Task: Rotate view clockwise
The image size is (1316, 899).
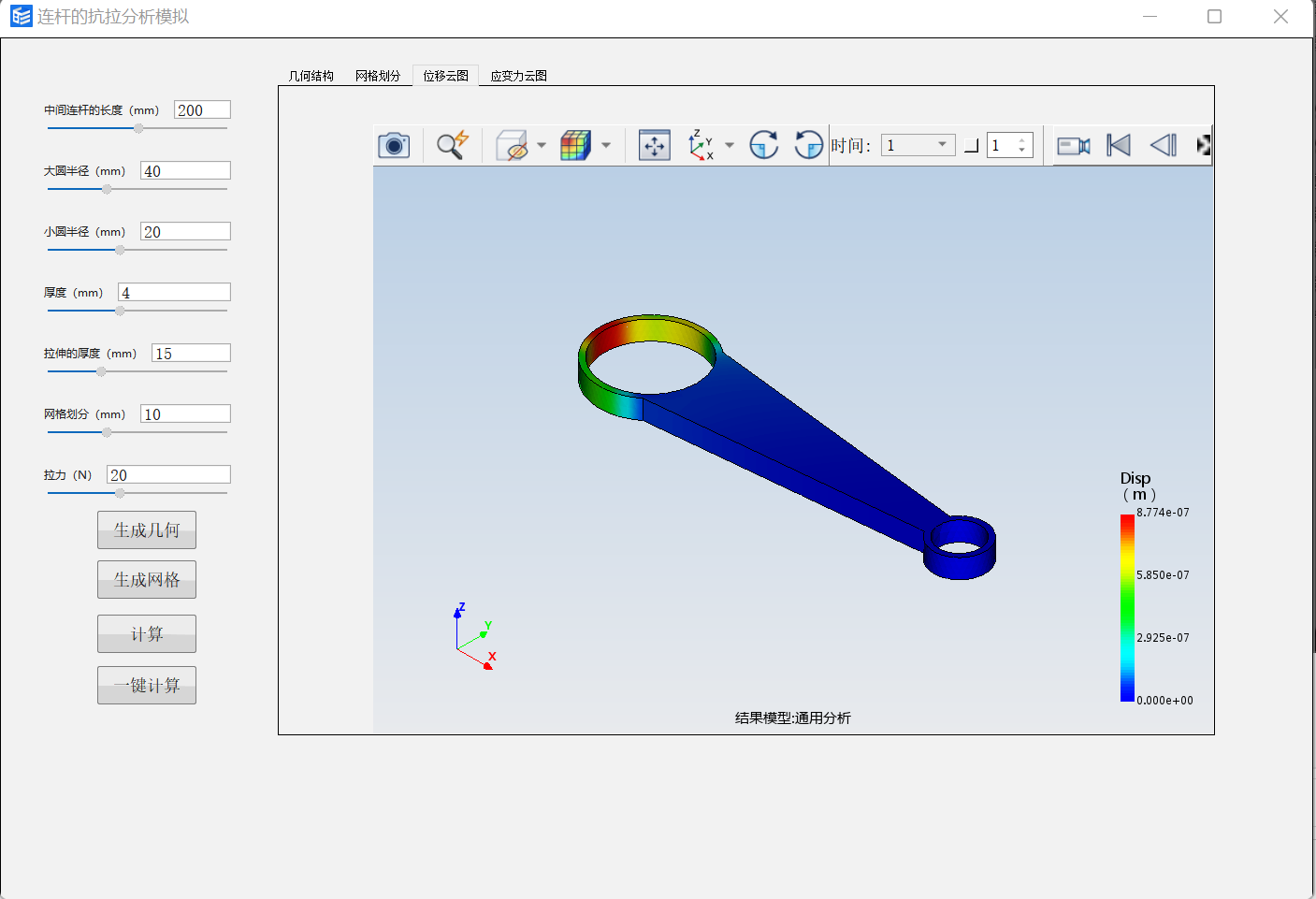Action: (x=764, y=145)
